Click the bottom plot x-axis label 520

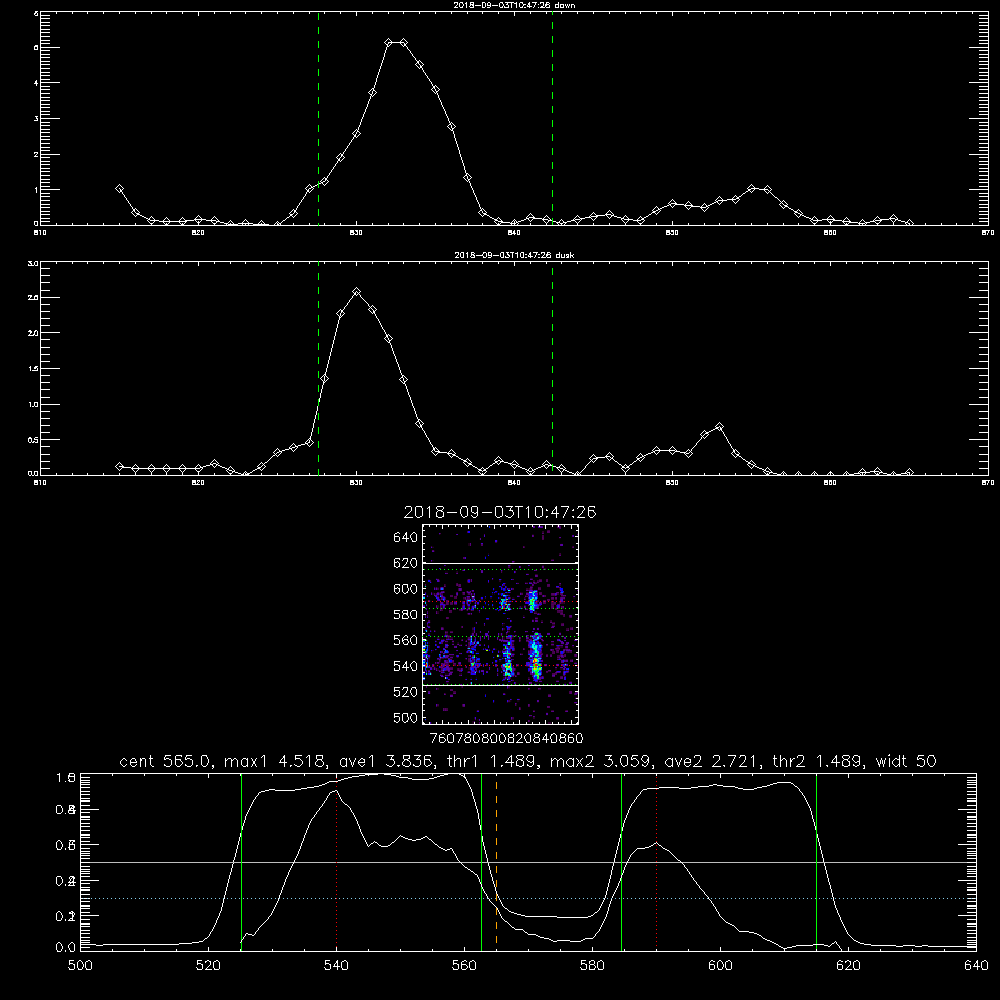[x=208, y=966]
